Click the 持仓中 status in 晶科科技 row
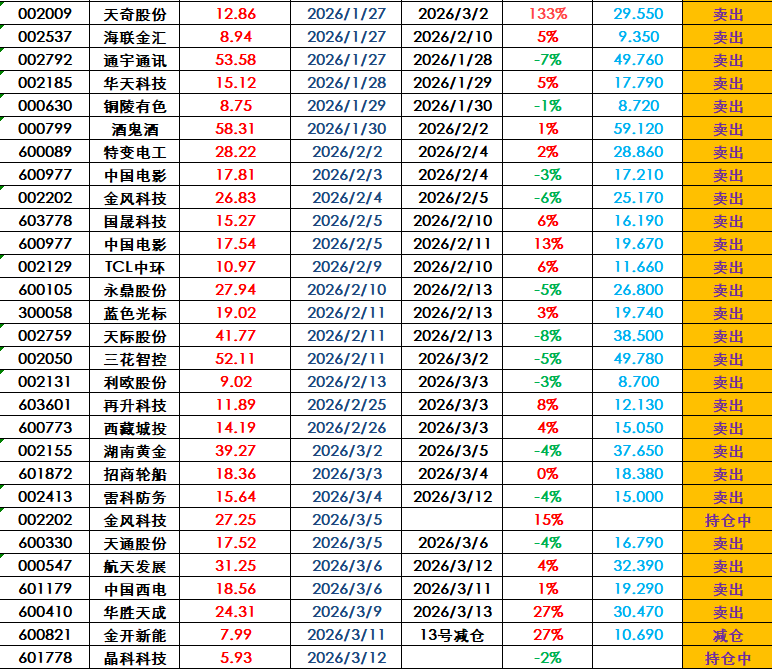Image resolution: width=772 pixels, height=669 pixels. coord(728,659)
